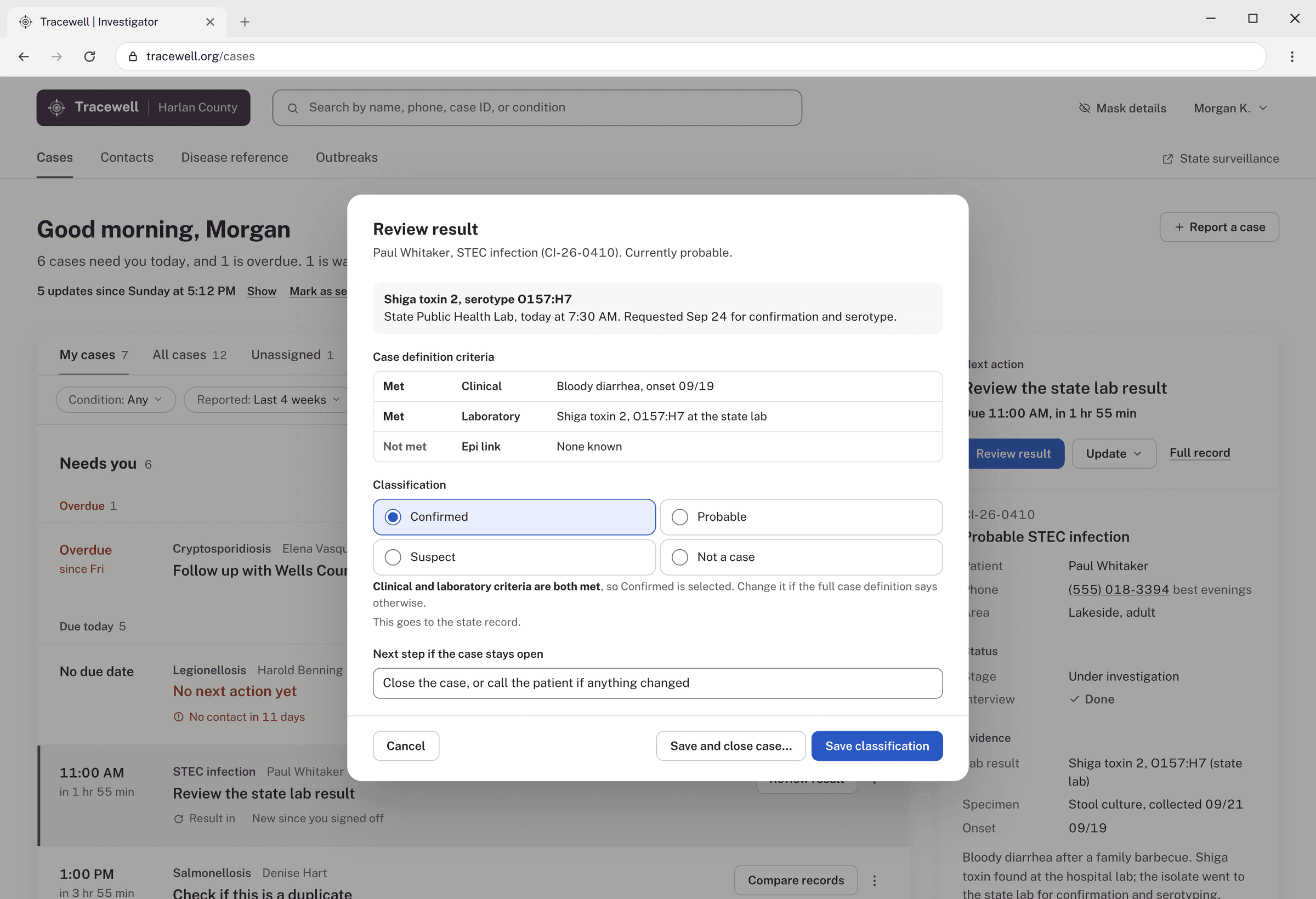Click the State surveillance external-link icon
This screenshot has height=899, width=1316.
(x=1167, y=159)
